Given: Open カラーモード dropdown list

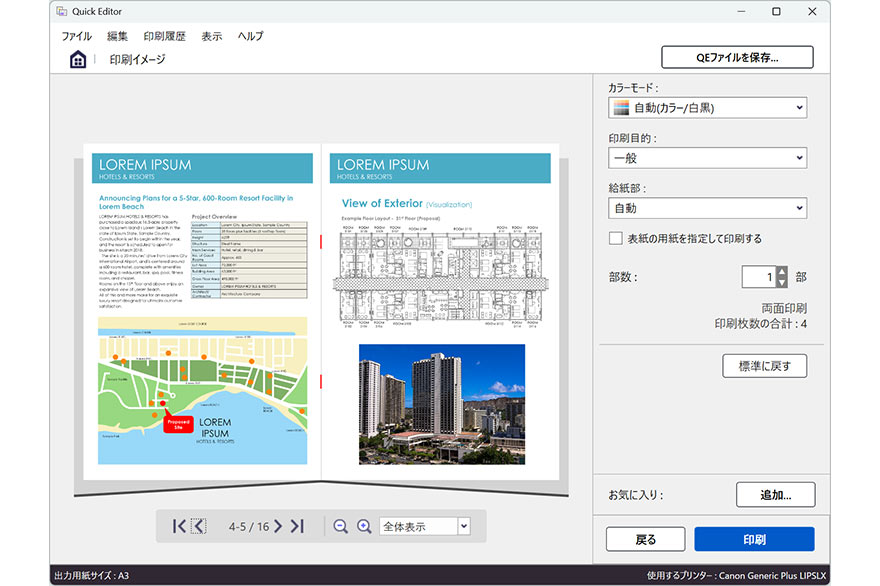Looking at the screenshot, I should (708, 108).
